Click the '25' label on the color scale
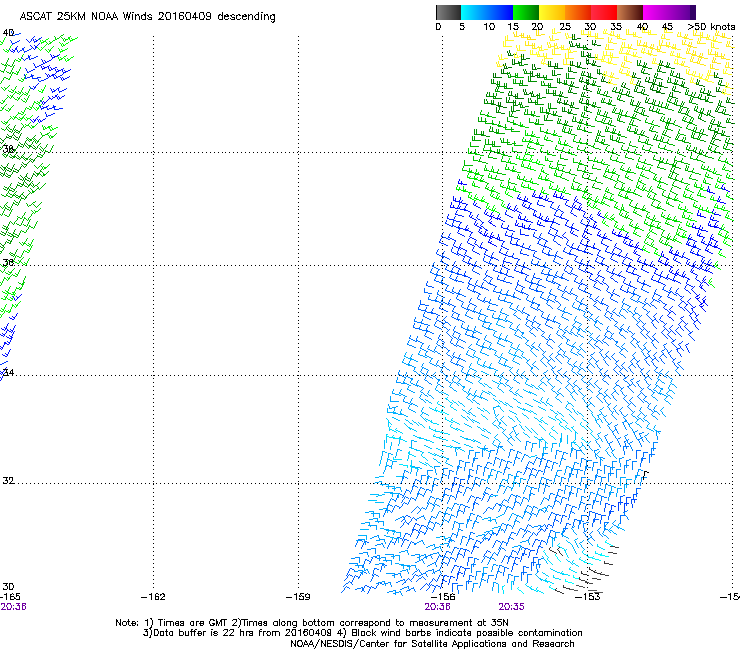The image size is (740, 650). tap(565, 27)
